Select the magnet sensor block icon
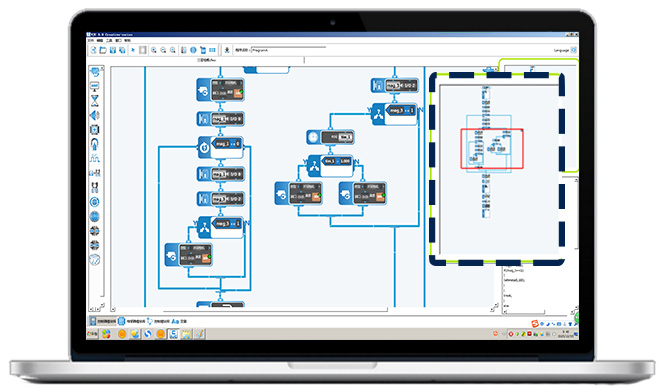This screenshot has height=391, width=663. (95, 144)
